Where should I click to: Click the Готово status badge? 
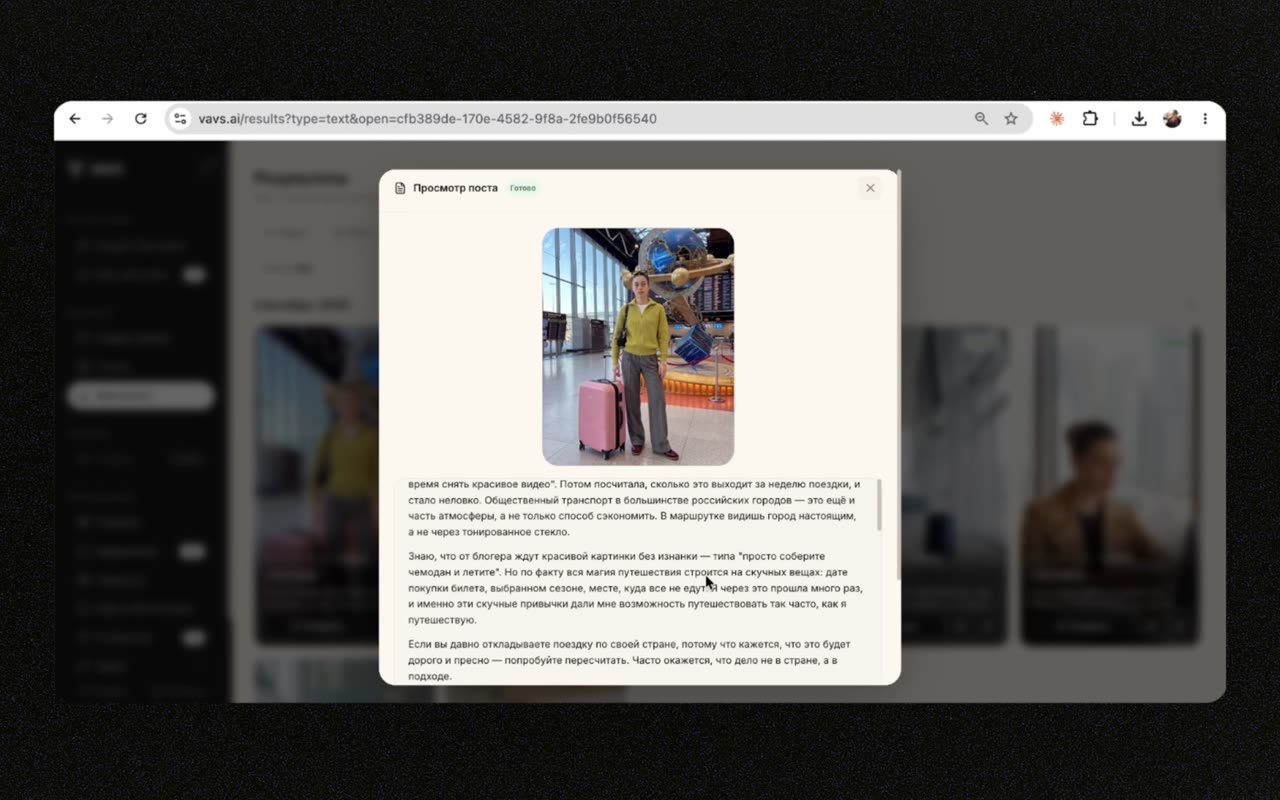click(522, 188)
